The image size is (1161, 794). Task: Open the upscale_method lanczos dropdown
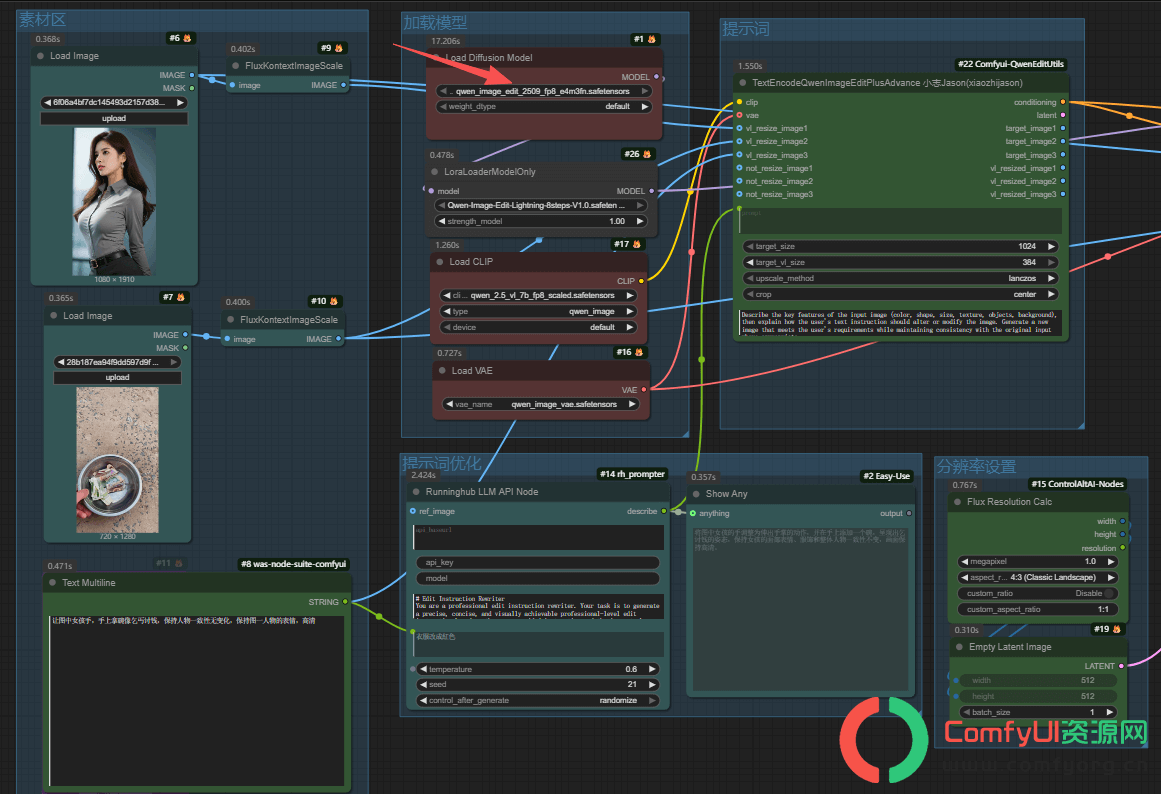pos(900,278)
